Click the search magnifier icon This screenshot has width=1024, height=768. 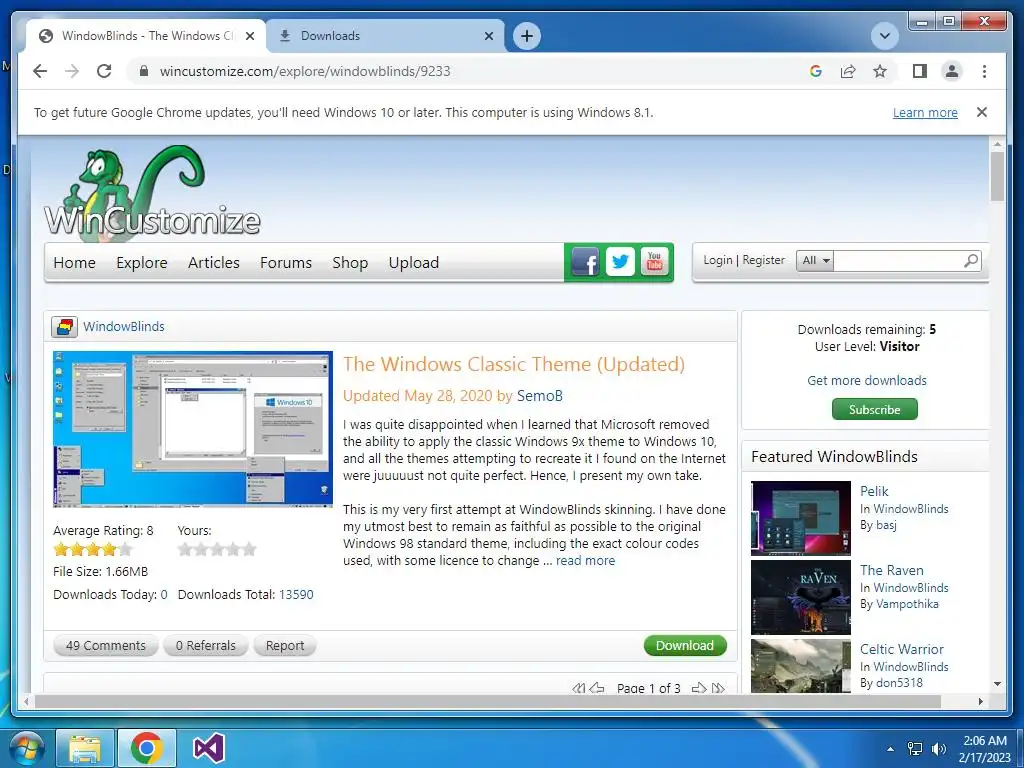click(971, 261)
